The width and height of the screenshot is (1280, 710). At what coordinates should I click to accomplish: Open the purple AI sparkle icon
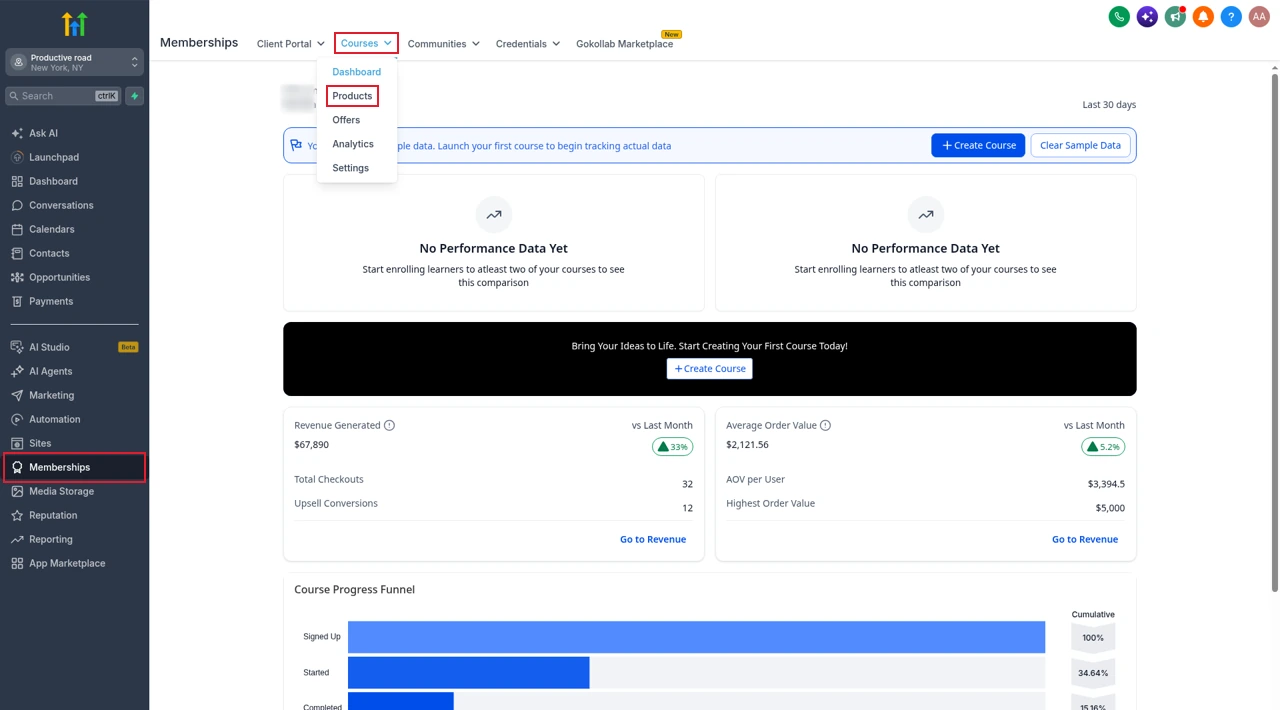[x=1147, y=17]
